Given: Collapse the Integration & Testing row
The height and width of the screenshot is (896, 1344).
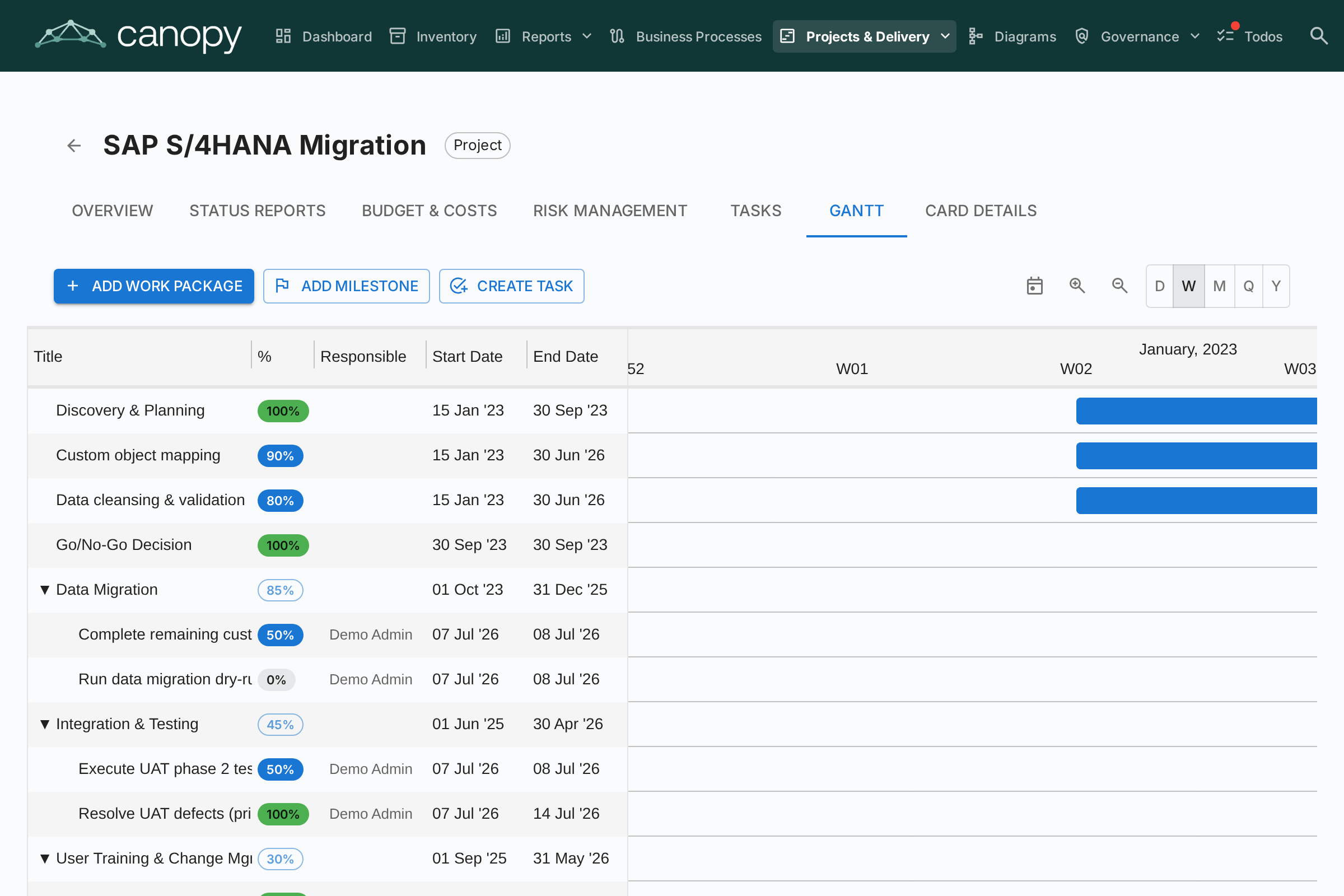Looking at the screenshot, I should tap(45, 724).
